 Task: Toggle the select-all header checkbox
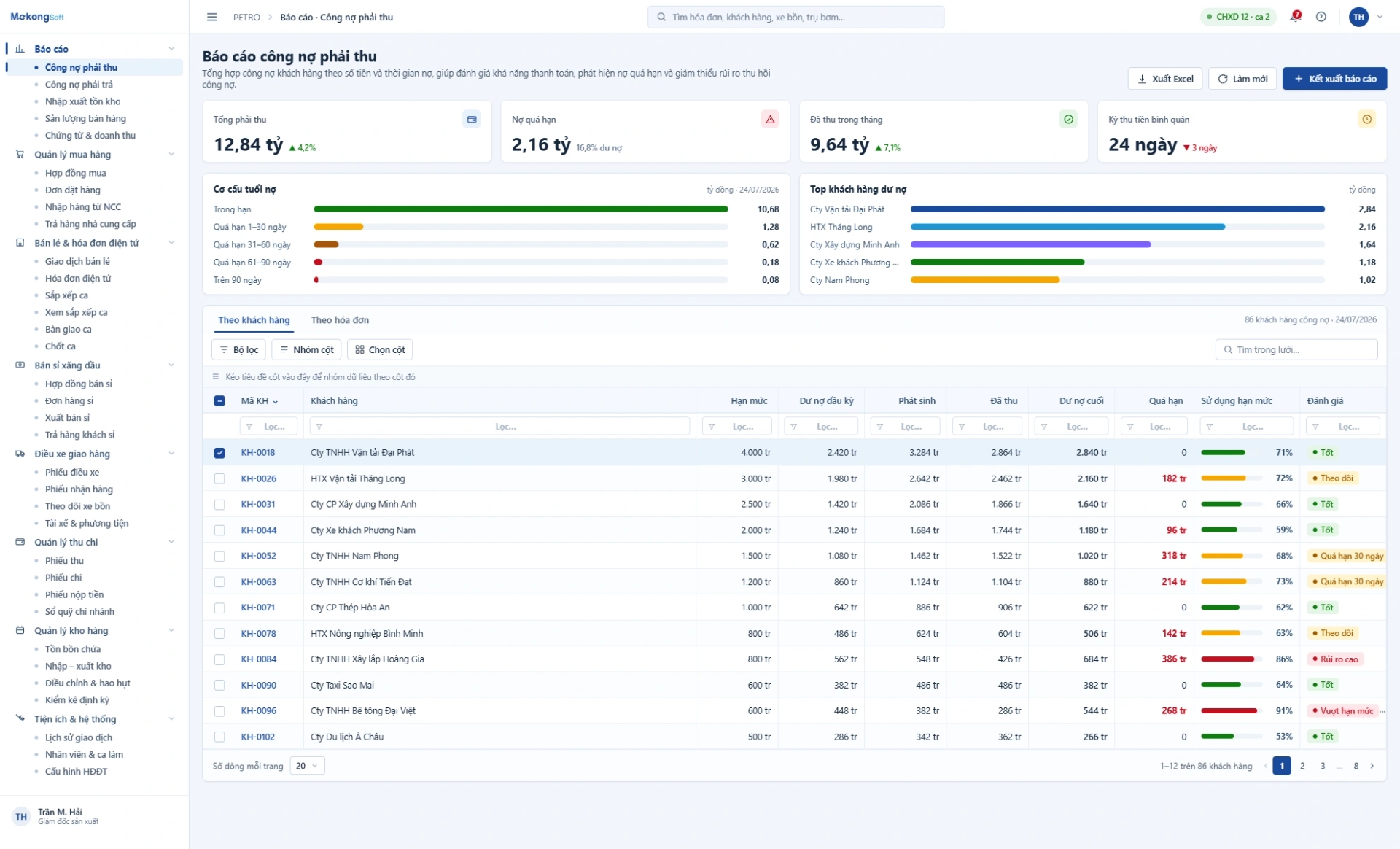click(219, 400)
